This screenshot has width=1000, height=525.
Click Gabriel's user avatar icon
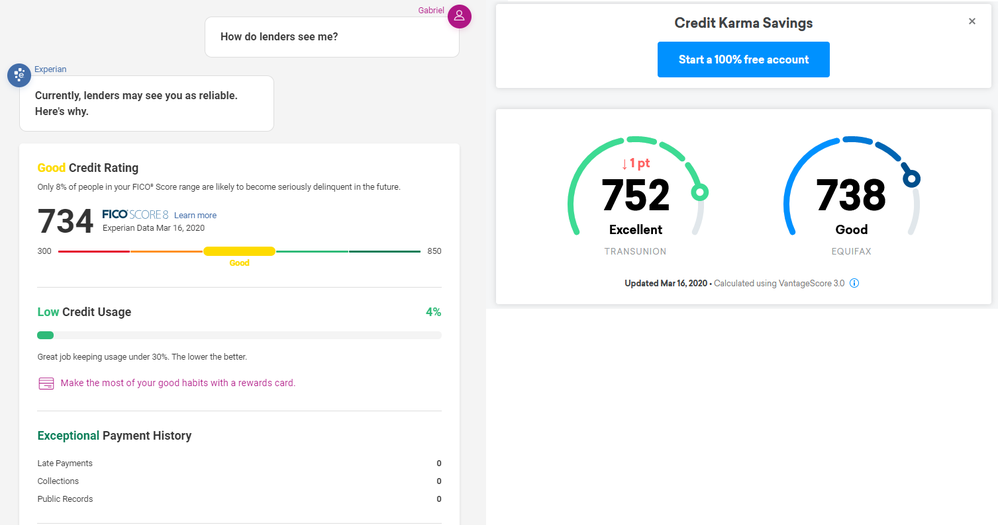pyautogui.click(x=459, y=16)
